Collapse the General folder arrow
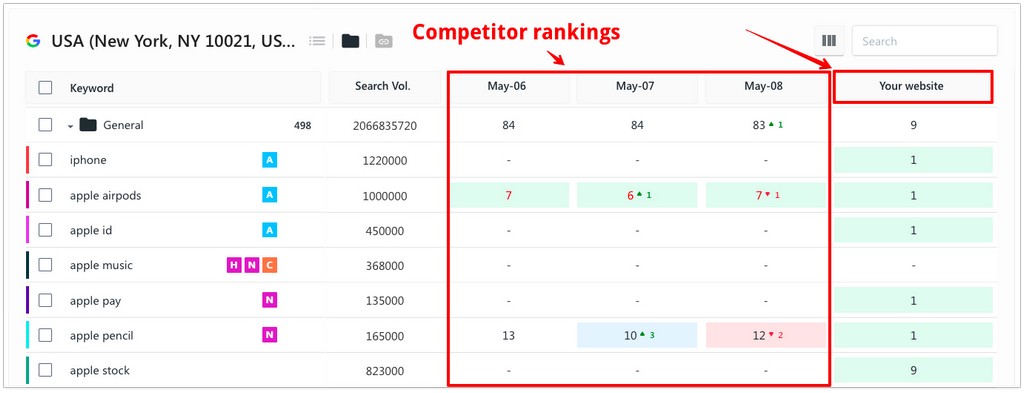This screenshot has height=393, width=1024. point(70,126)
